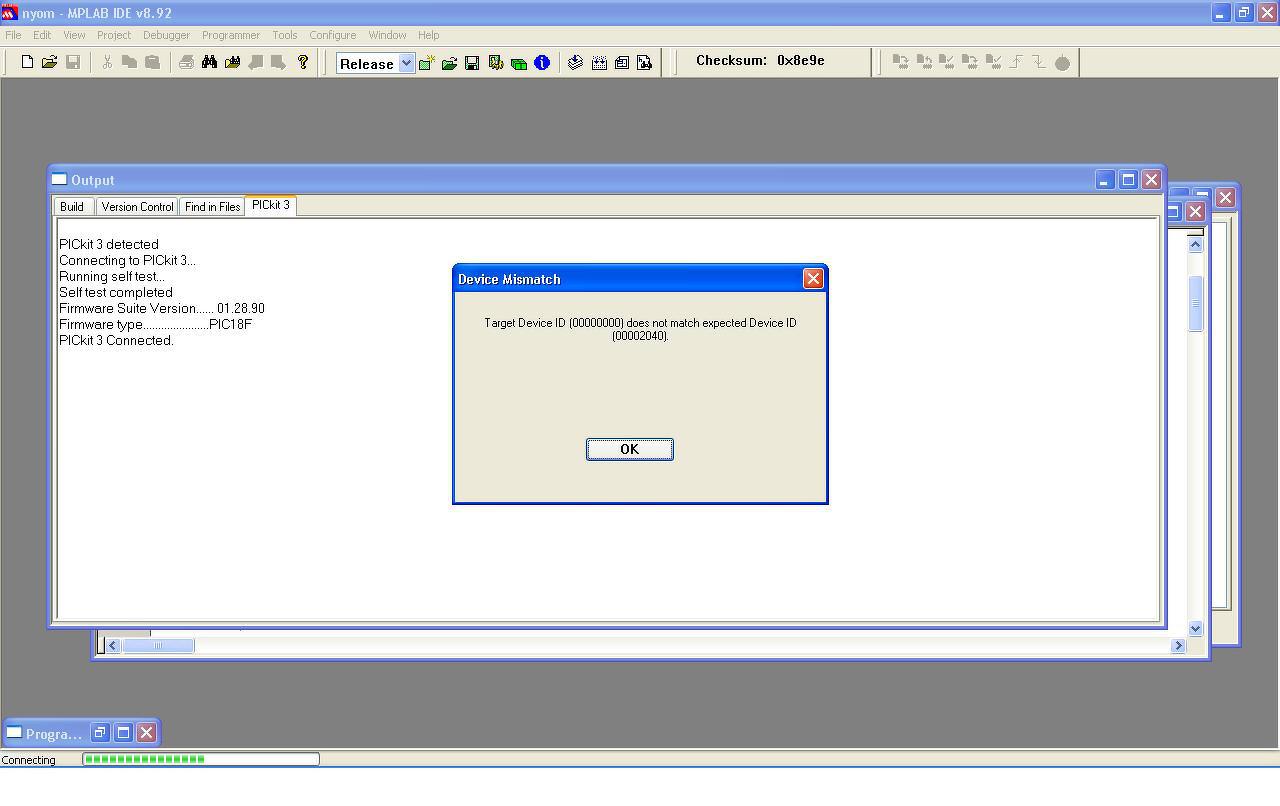
Task: Click the Hold in Reset falling-step icon
Action: (x=1039, y=62)
